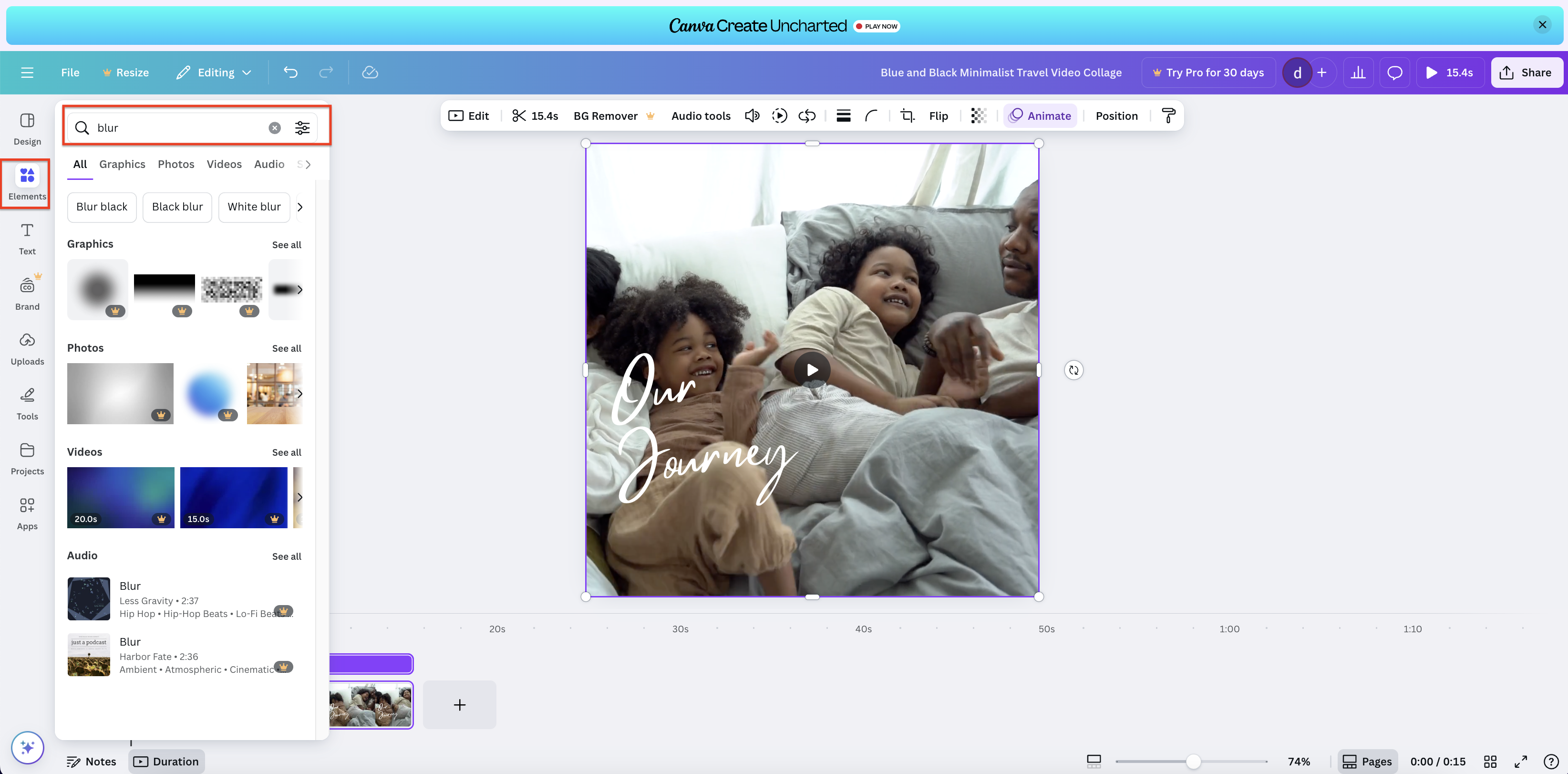Toggle the volume speaker icon

(752, 115)
